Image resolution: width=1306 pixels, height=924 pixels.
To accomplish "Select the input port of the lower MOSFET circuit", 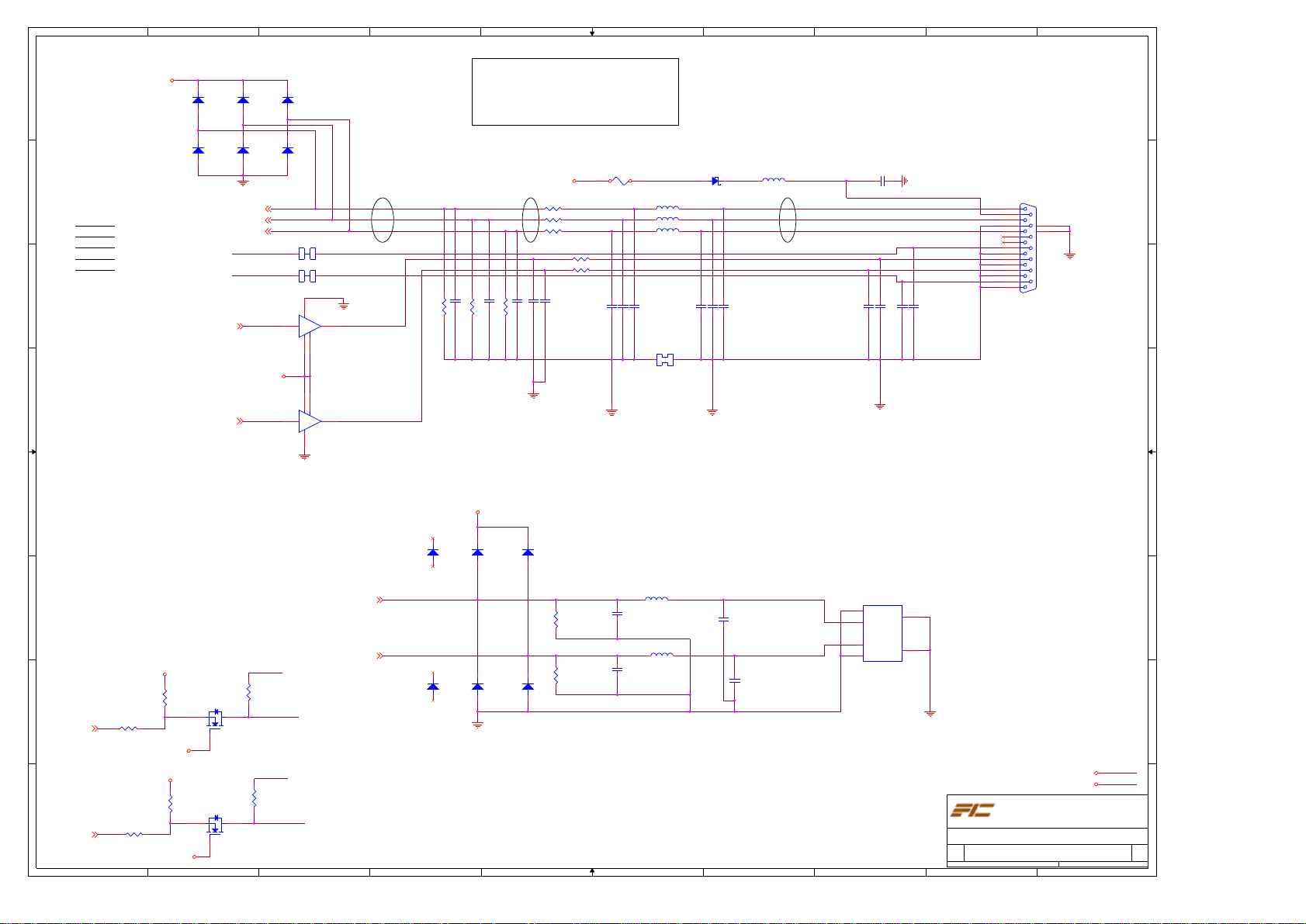I will pyautogui.click(x=95, y=834).
